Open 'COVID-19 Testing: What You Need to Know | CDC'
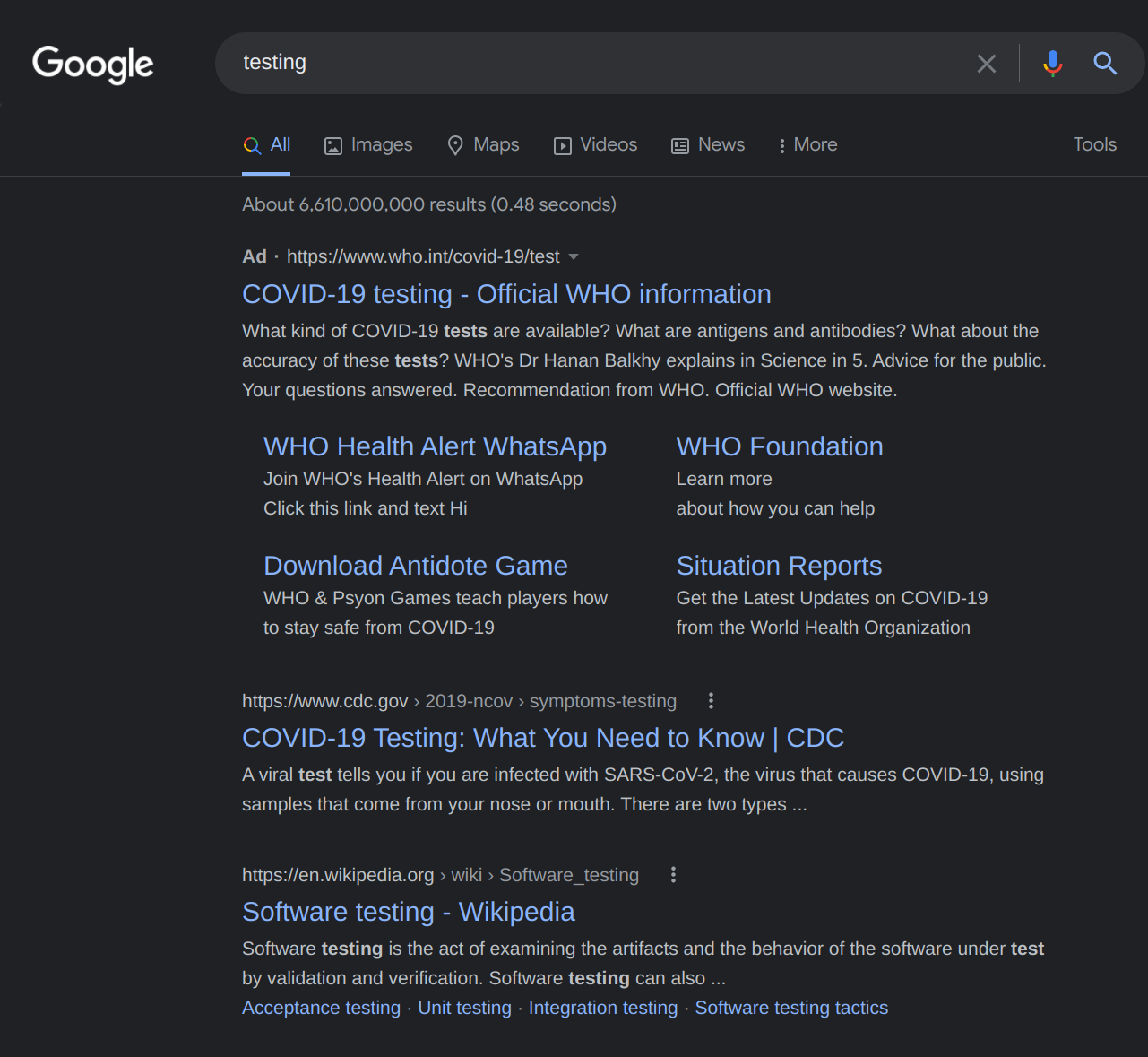 coord(543,738)
